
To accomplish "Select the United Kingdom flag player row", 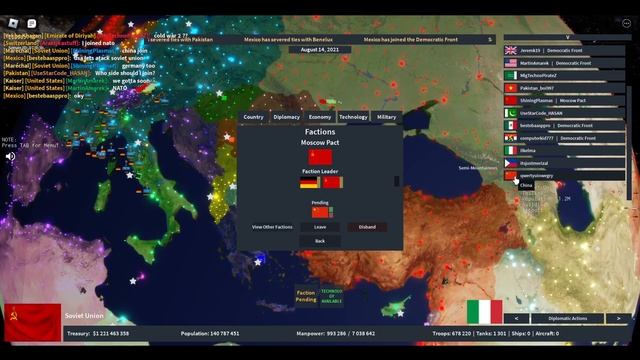I will click(x=564, y=51).
